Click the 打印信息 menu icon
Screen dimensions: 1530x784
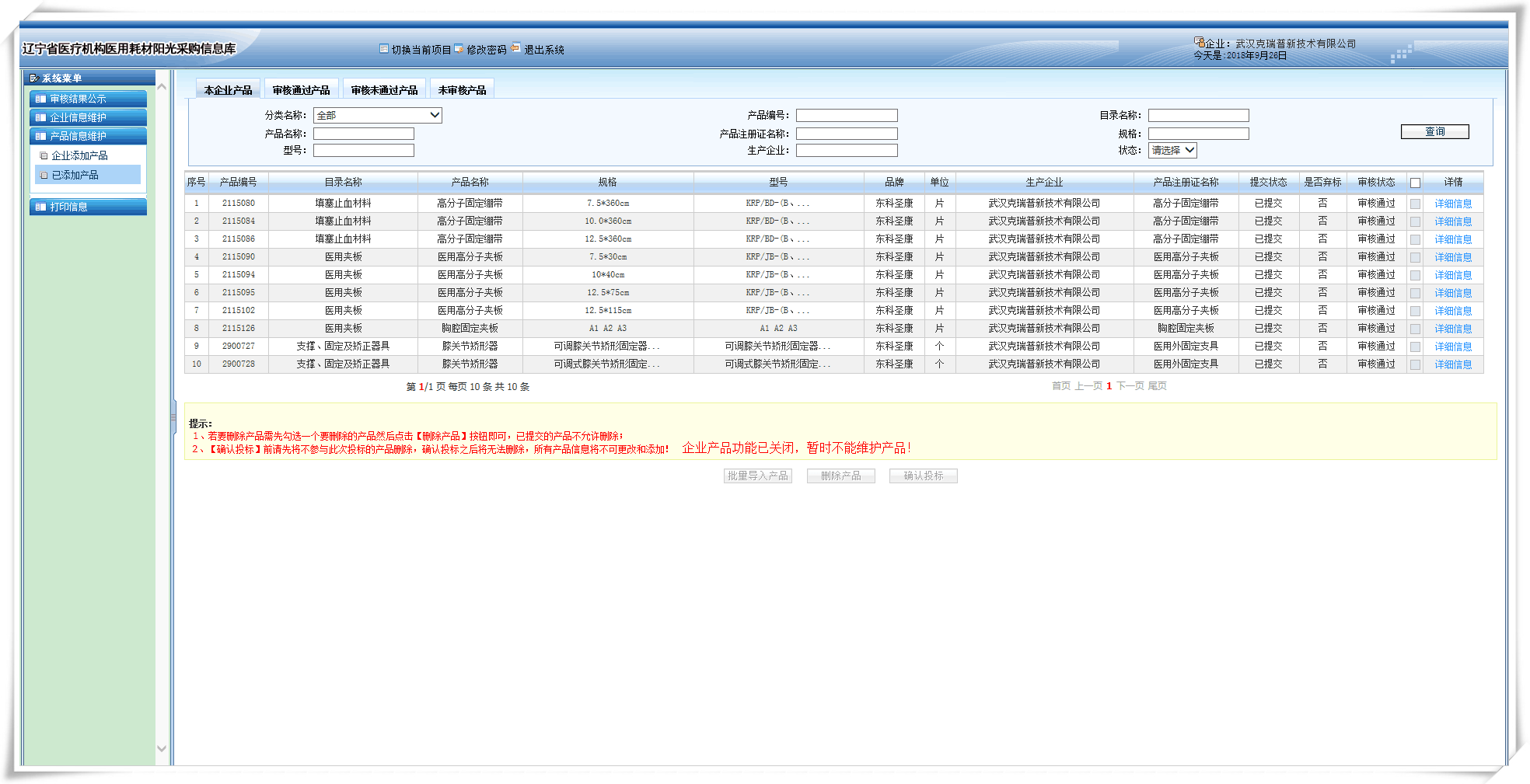coord(40,207)
